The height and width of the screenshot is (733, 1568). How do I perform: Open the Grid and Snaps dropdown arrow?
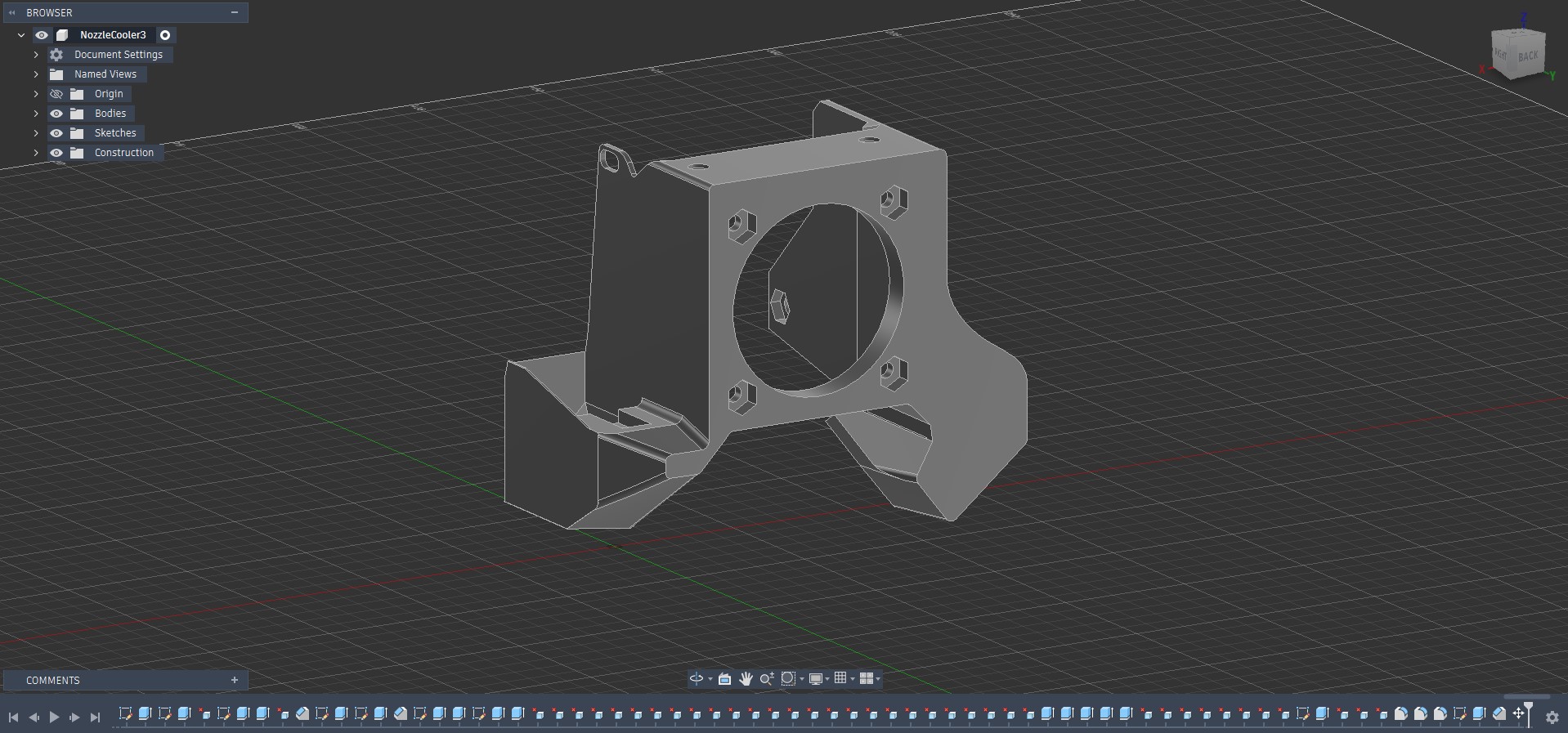click(x=853, y=679)
